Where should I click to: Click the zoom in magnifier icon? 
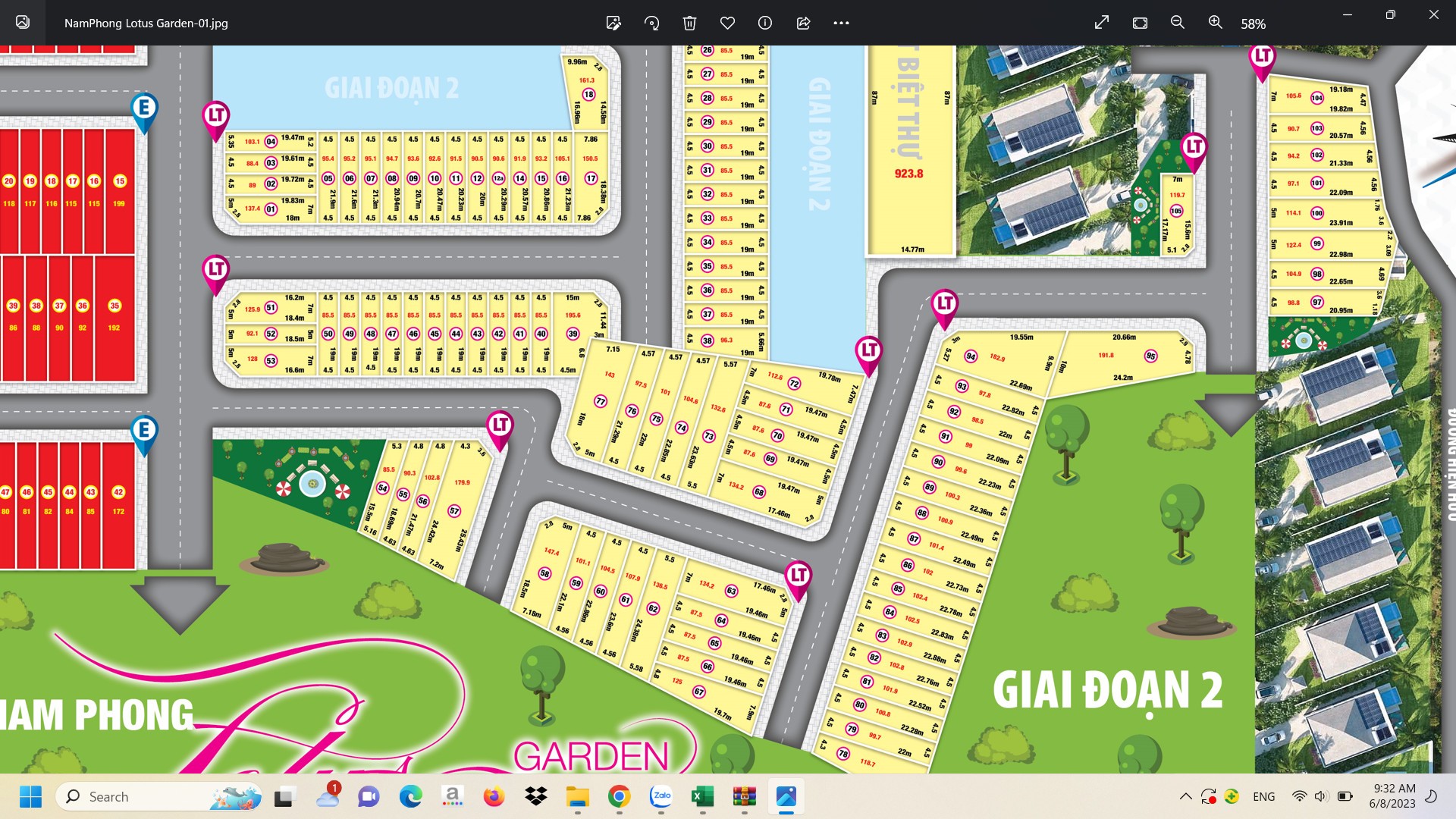1213,22
